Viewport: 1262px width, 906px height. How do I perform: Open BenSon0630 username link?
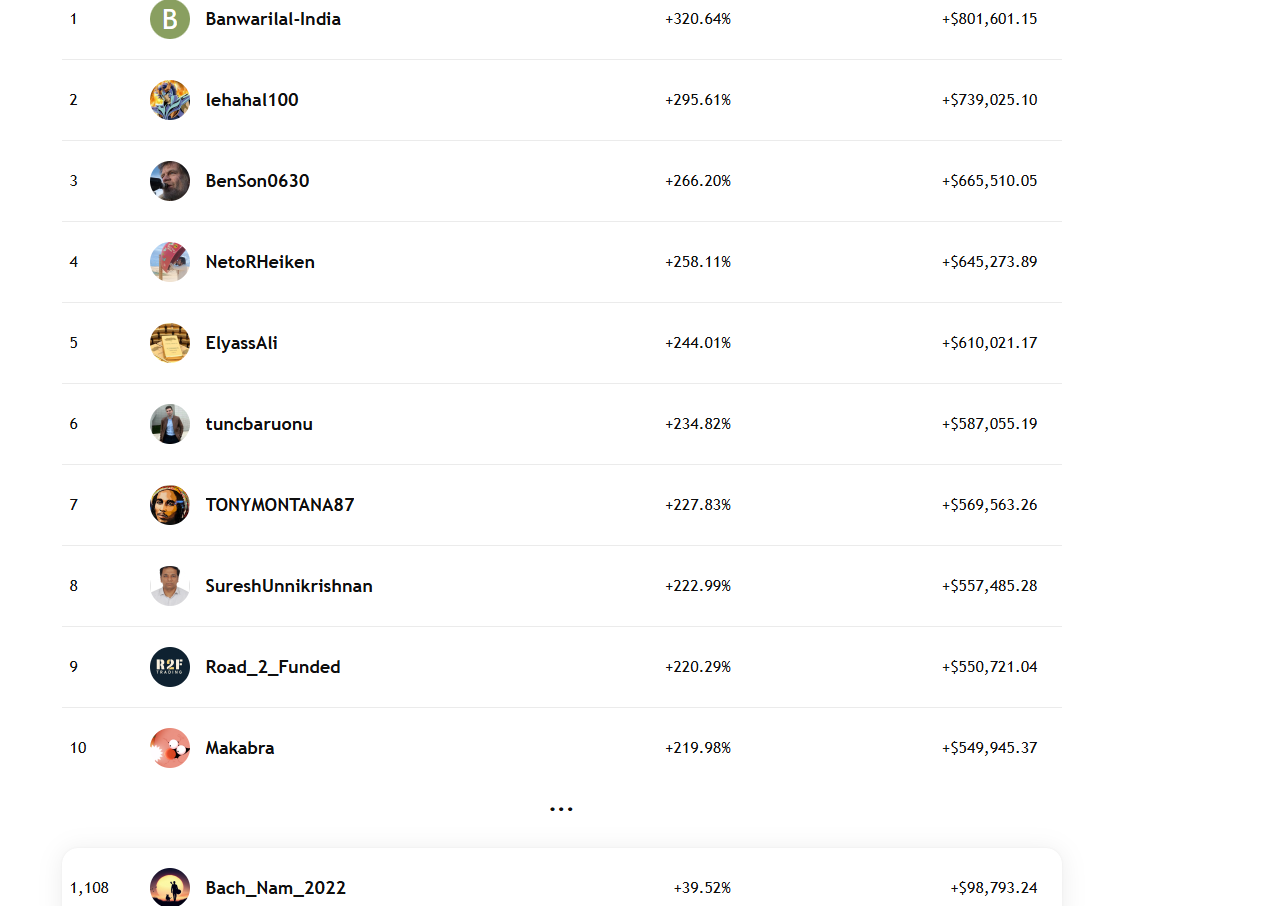(x=257, y=181)
